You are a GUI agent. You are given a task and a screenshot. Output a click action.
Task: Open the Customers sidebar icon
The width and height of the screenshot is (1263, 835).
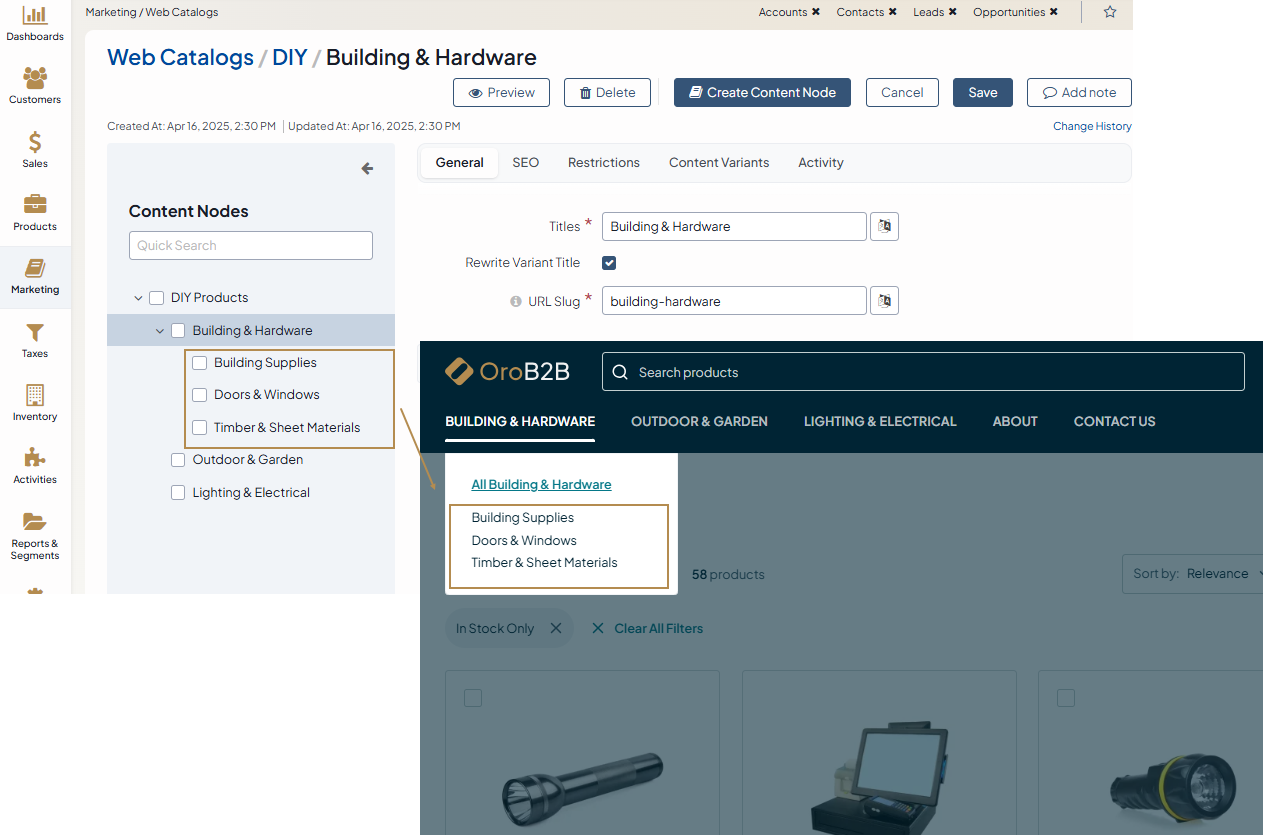pyautogui.click(x=35, y=79)
